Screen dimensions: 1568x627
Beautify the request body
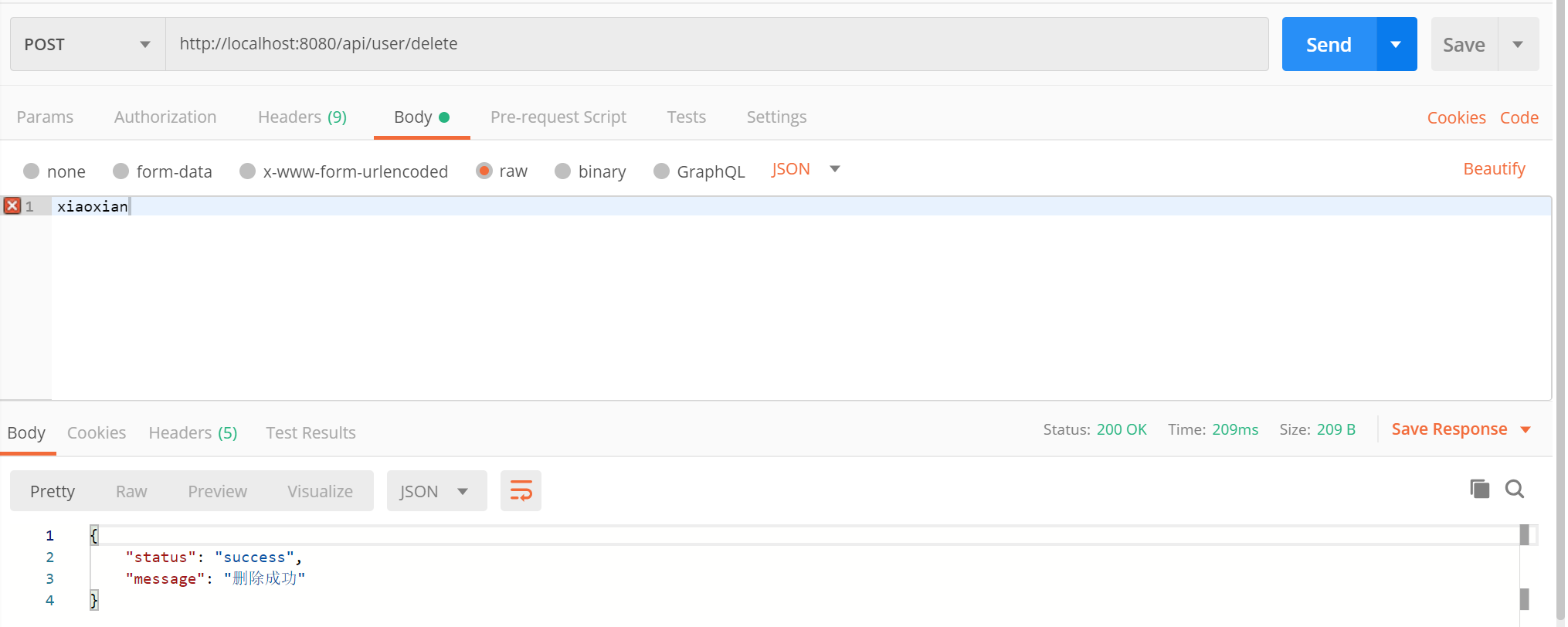point(1494,168)
